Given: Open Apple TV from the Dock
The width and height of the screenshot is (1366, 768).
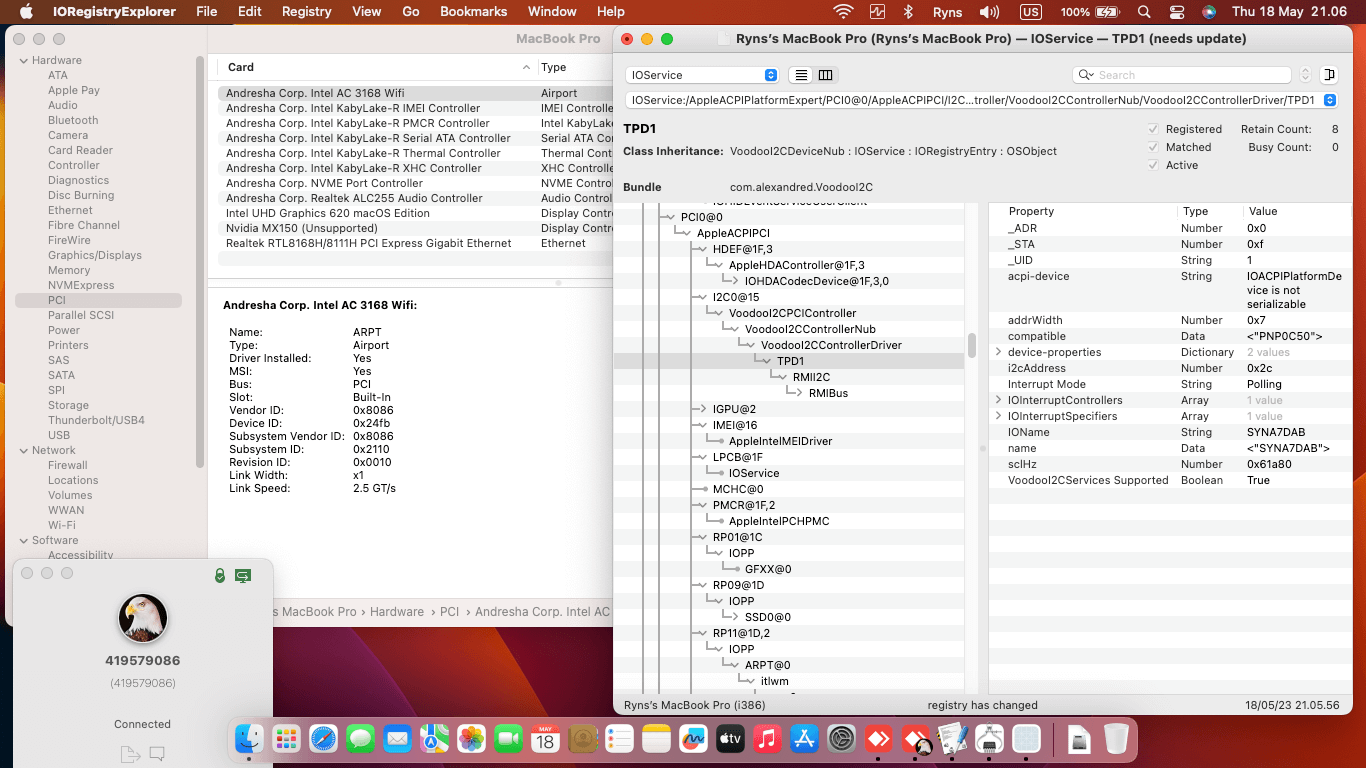Looking at the screenshot, I should (x=730, y=739).
